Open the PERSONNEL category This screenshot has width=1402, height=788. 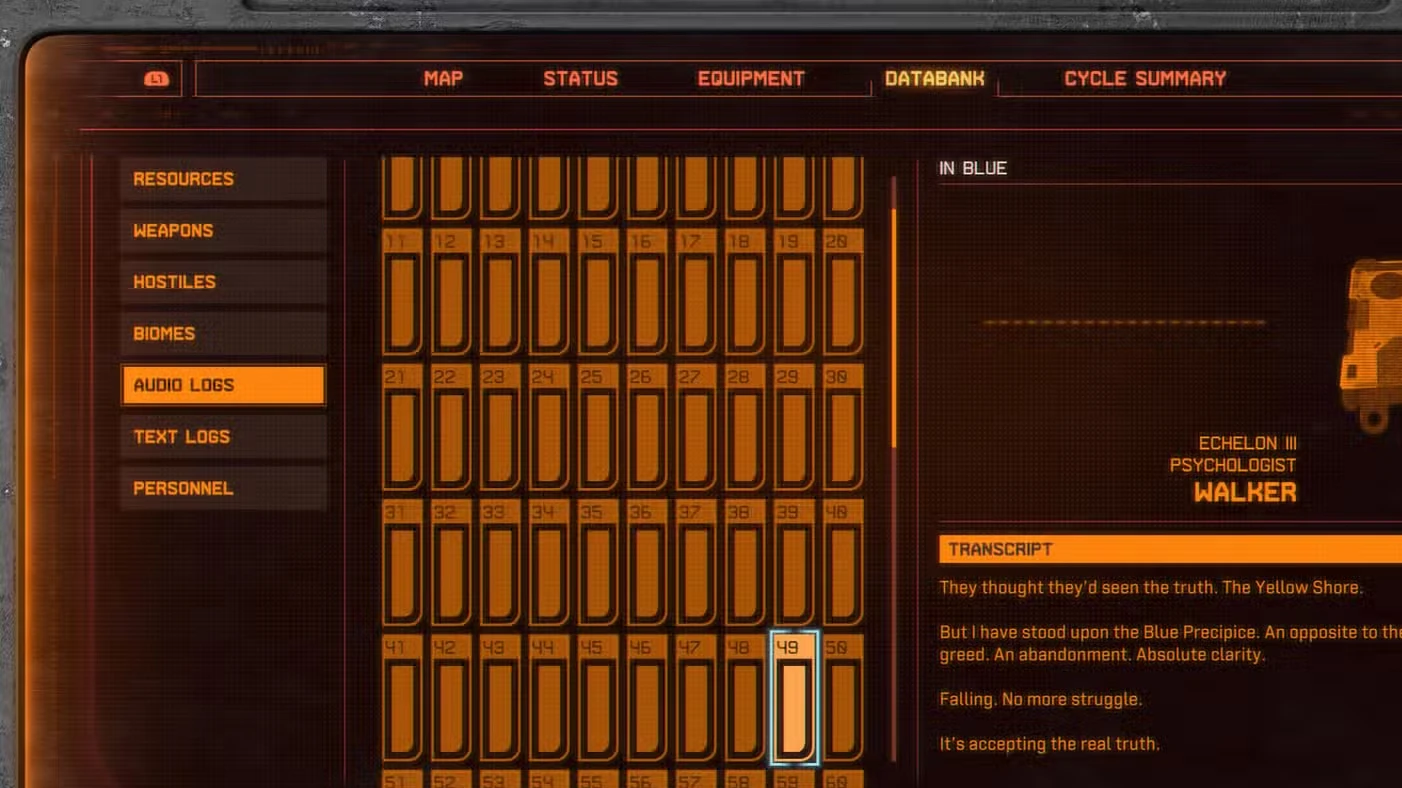pyautogui.click(x=224, y=489)
